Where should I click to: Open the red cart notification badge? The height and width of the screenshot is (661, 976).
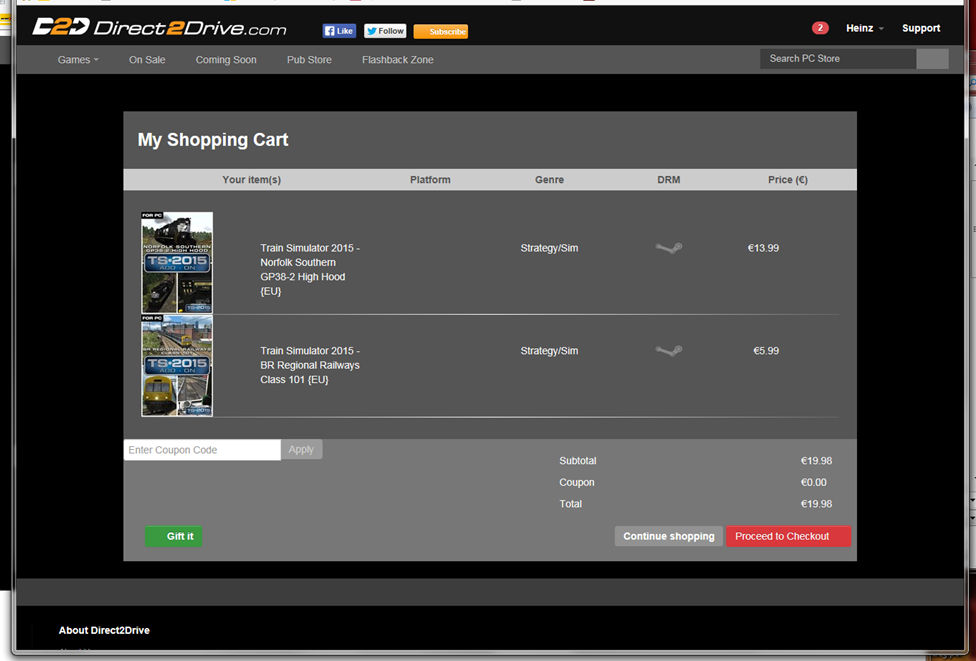(x=820, y=28)
